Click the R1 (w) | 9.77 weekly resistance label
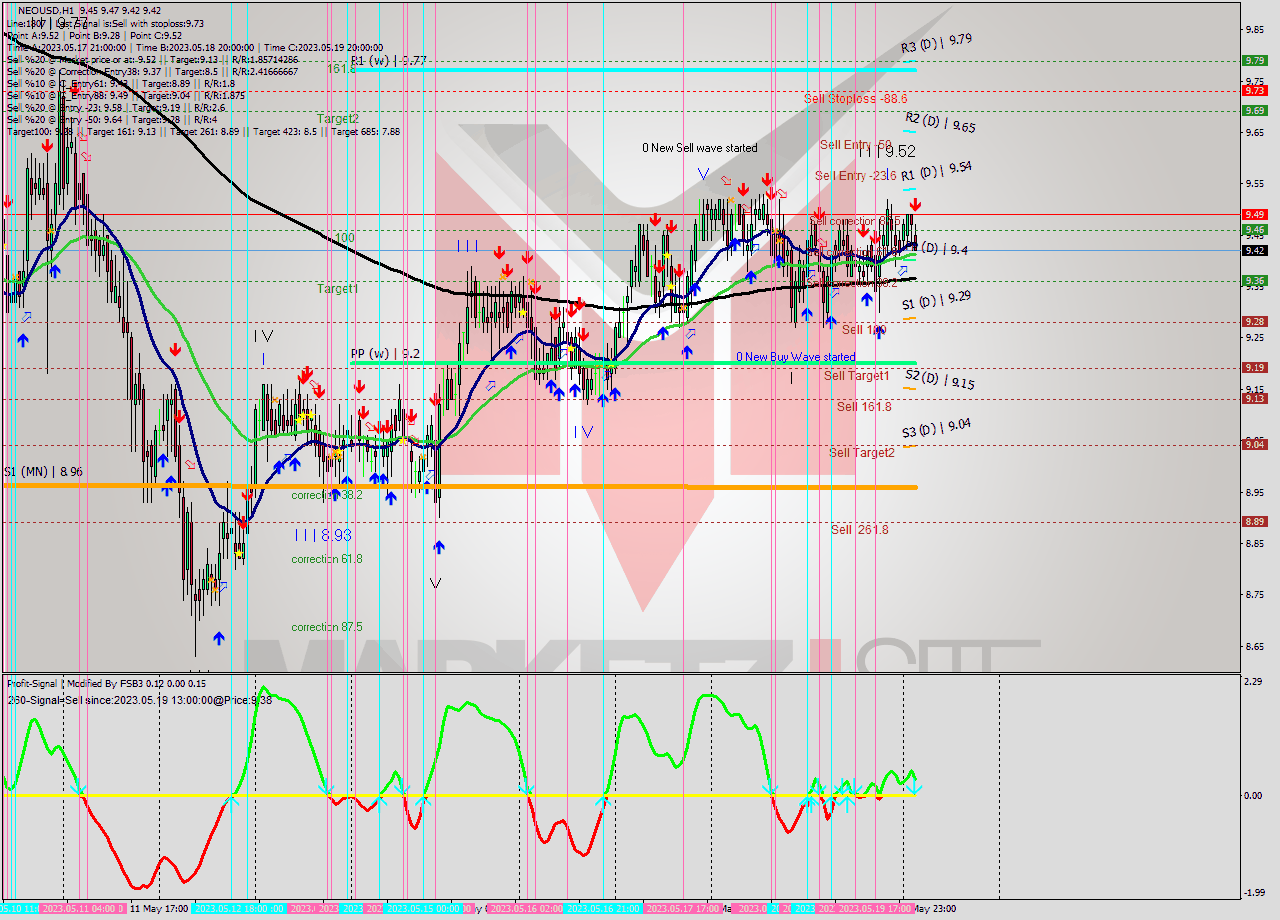 [389, 61]
